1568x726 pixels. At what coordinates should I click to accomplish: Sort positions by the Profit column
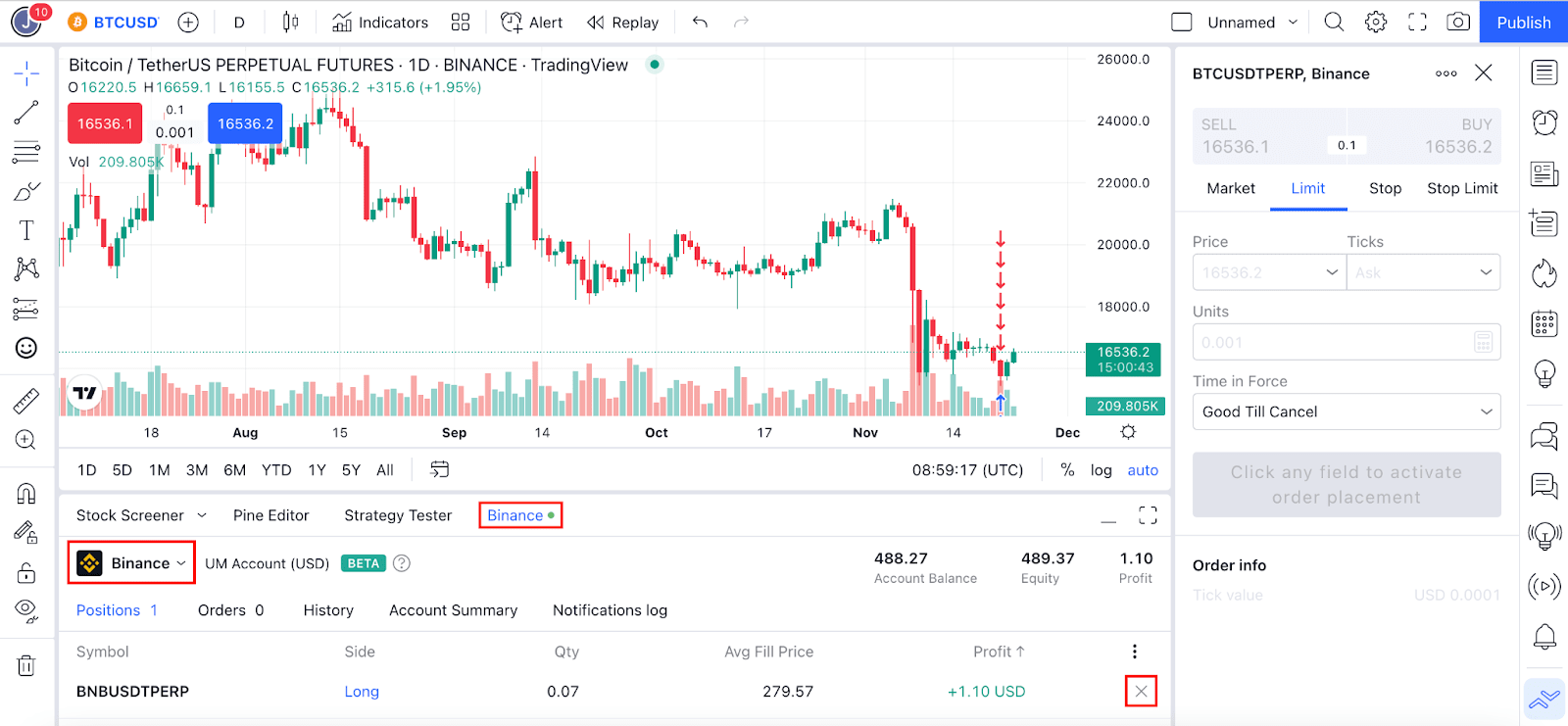click(999, 652)
